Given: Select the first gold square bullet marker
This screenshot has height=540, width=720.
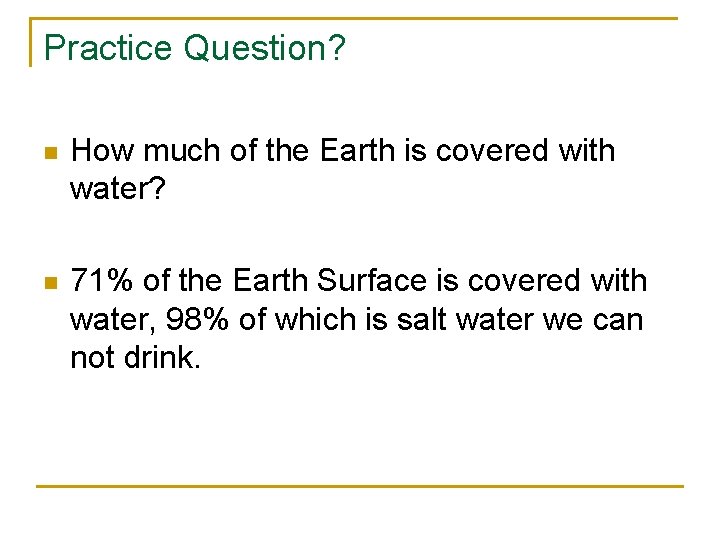Looking at the screenshot, I should pos(51,152).
